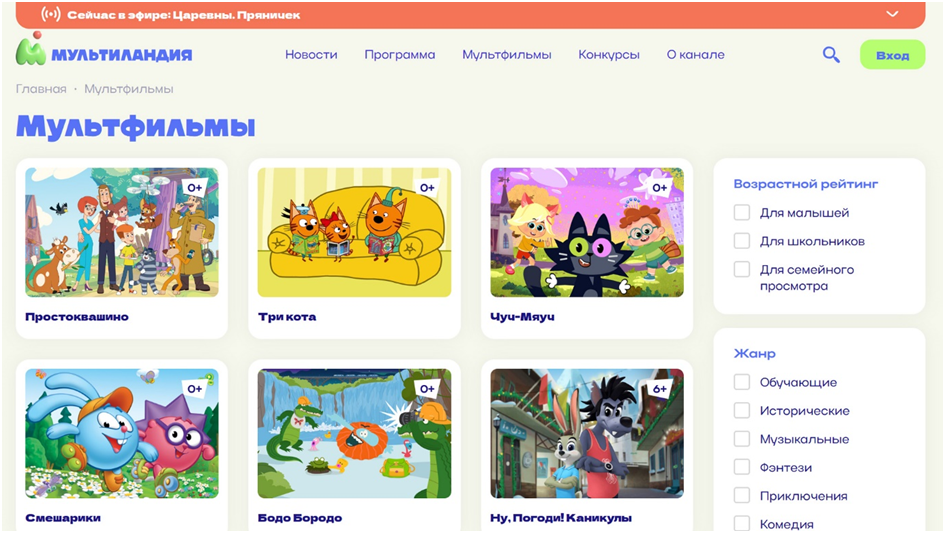Click the 0+ badge on Чуч-Мяуч
The image size is (945, 533).
click(660, 188)
